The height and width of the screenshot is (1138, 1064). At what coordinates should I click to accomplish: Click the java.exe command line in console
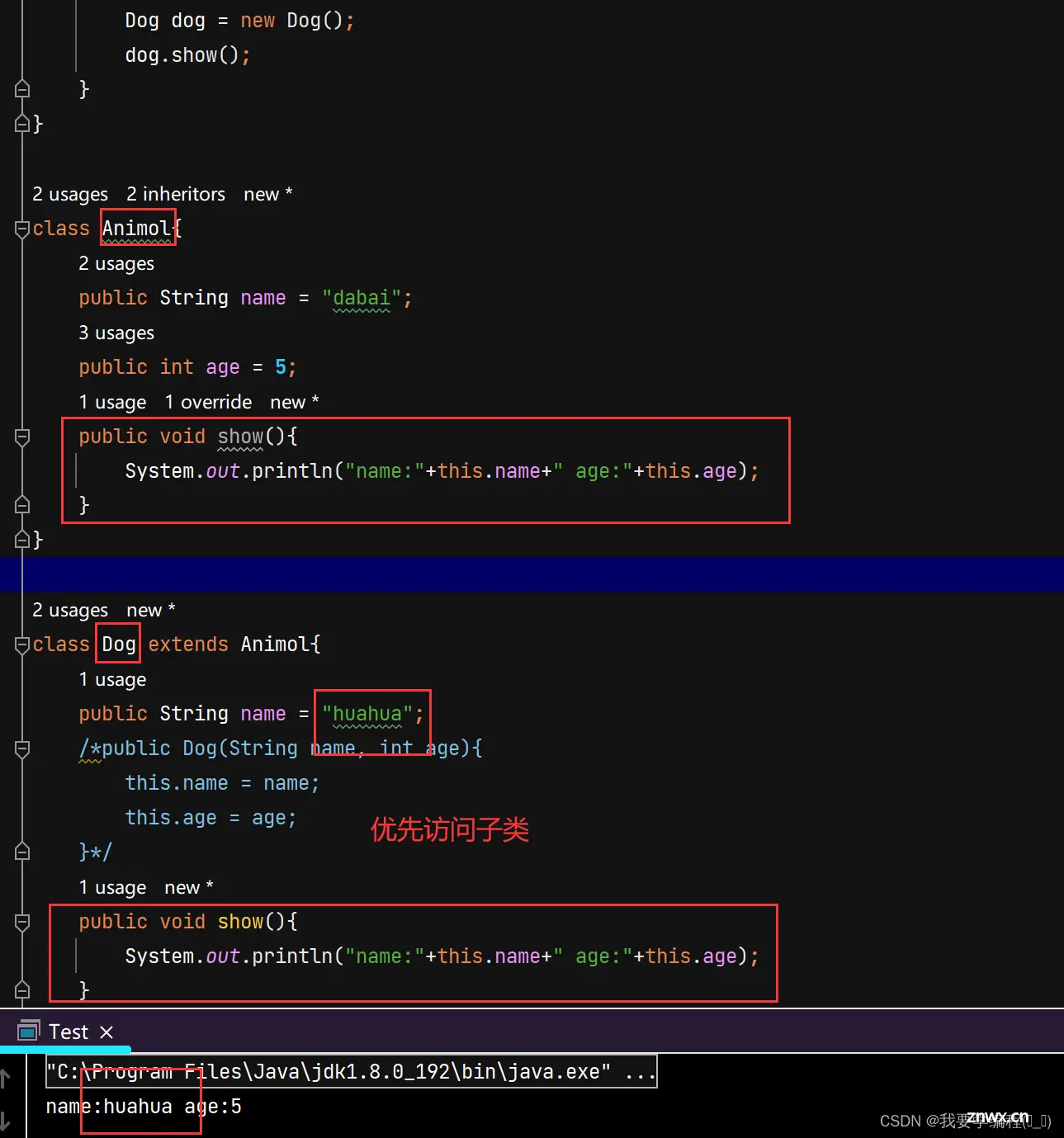[x=351, y=1072]
